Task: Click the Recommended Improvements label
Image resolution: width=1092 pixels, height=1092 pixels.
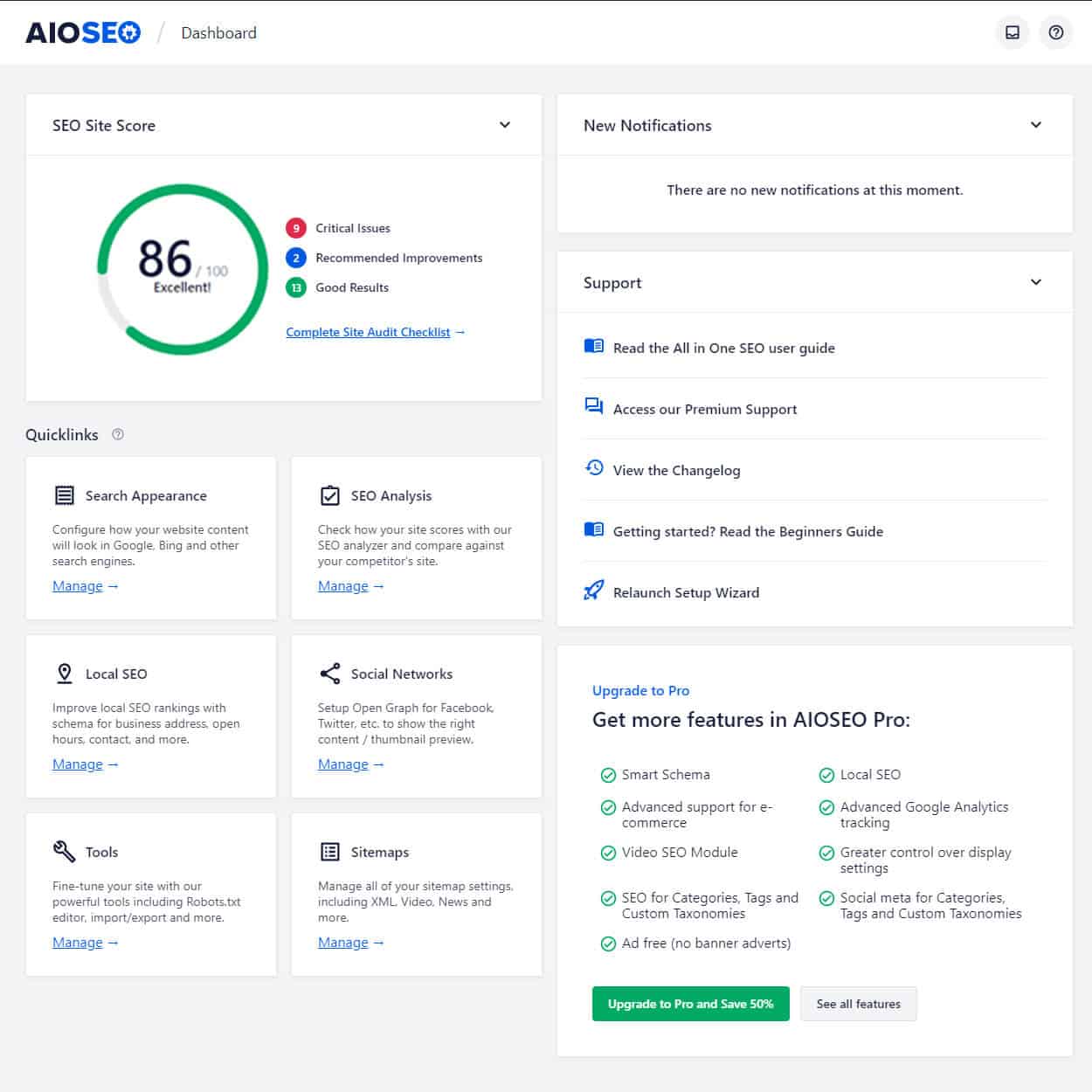Action: tap(399, 258)
